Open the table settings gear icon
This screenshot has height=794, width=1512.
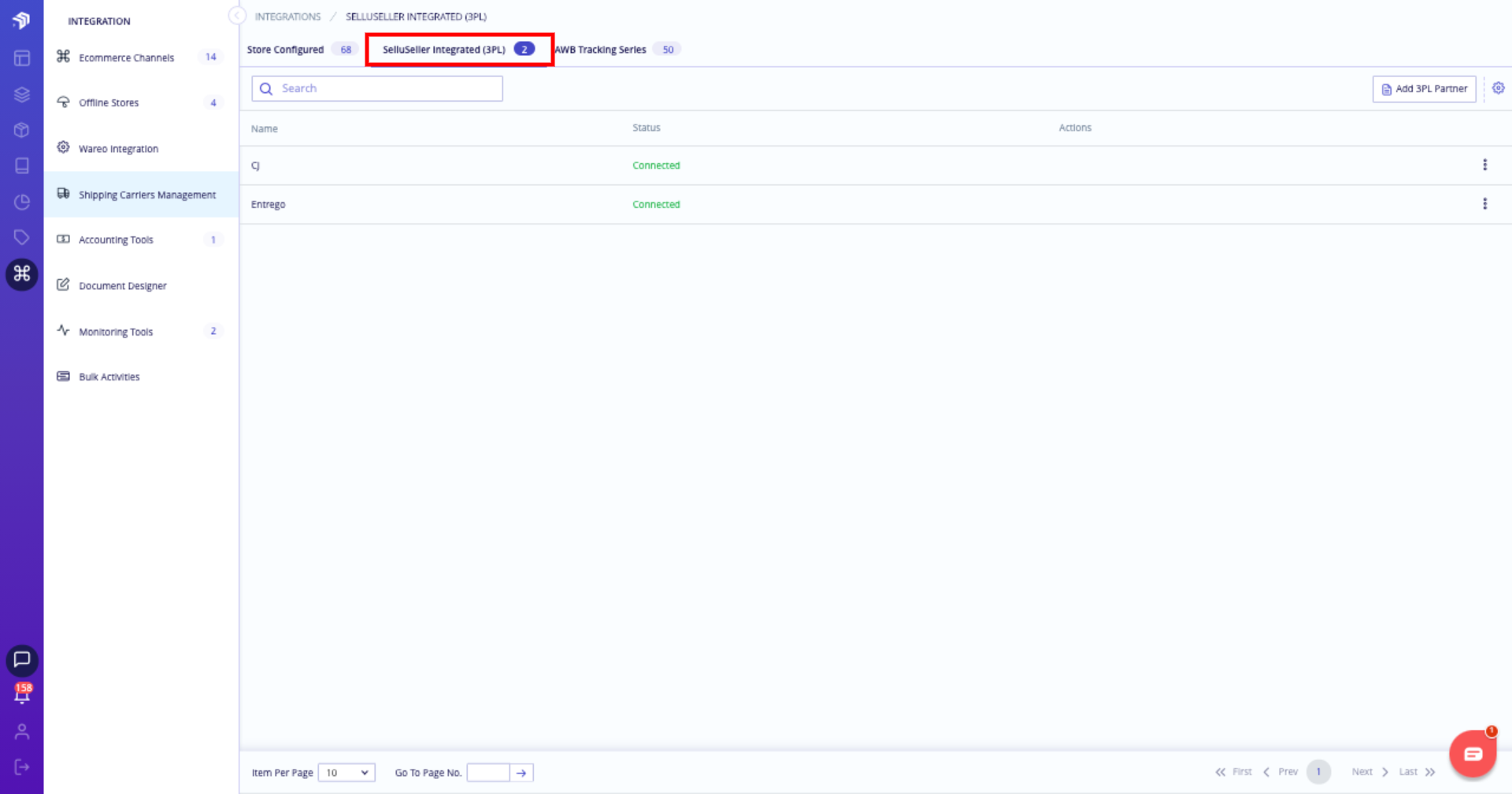pos(1499,88)
